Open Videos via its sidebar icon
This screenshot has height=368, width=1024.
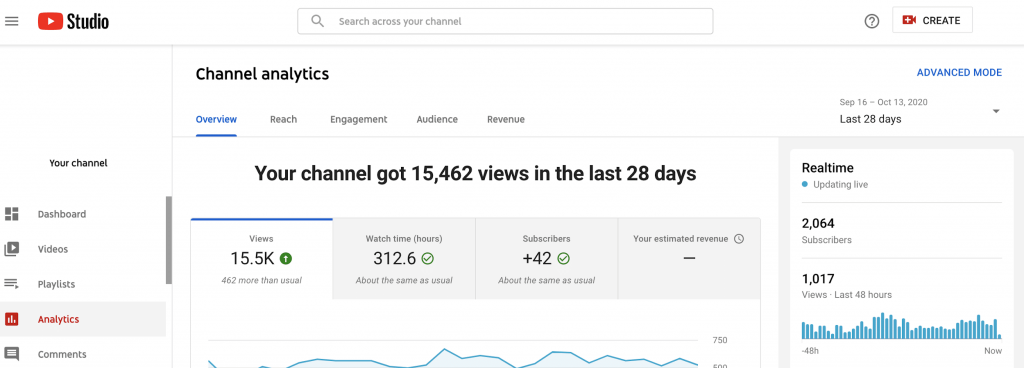click(x=11, y=249)
